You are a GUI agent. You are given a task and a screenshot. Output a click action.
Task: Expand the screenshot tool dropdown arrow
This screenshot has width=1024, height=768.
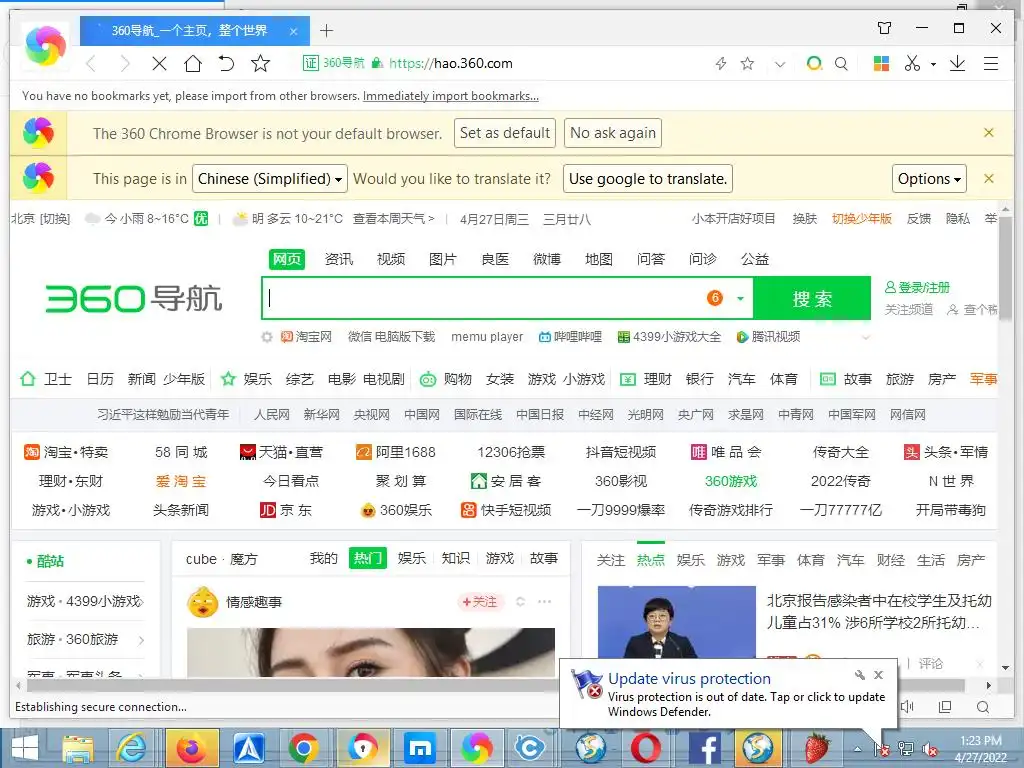click(933, 64)
